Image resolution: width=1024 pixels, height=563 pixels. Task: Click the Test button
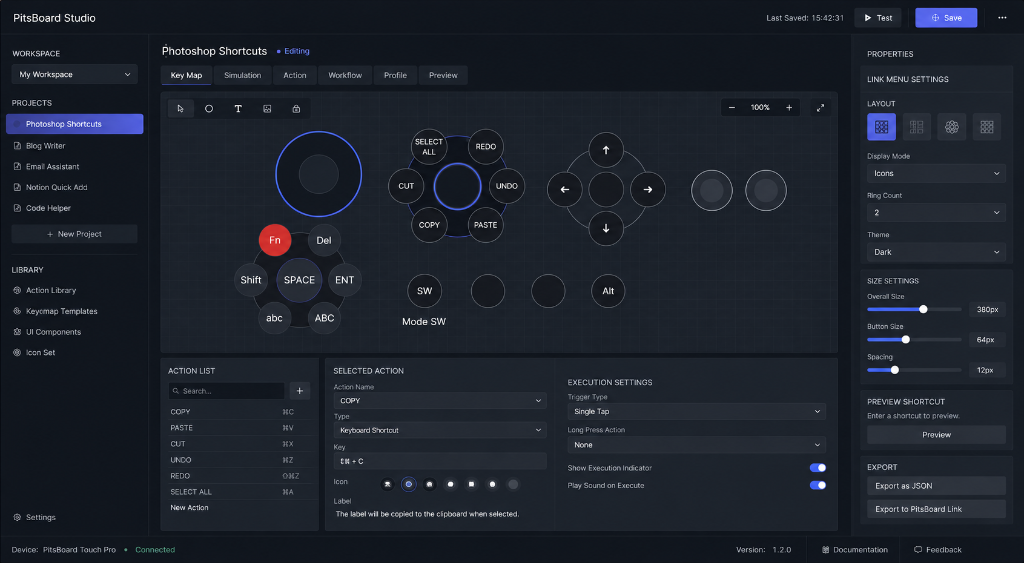(878, 18)
